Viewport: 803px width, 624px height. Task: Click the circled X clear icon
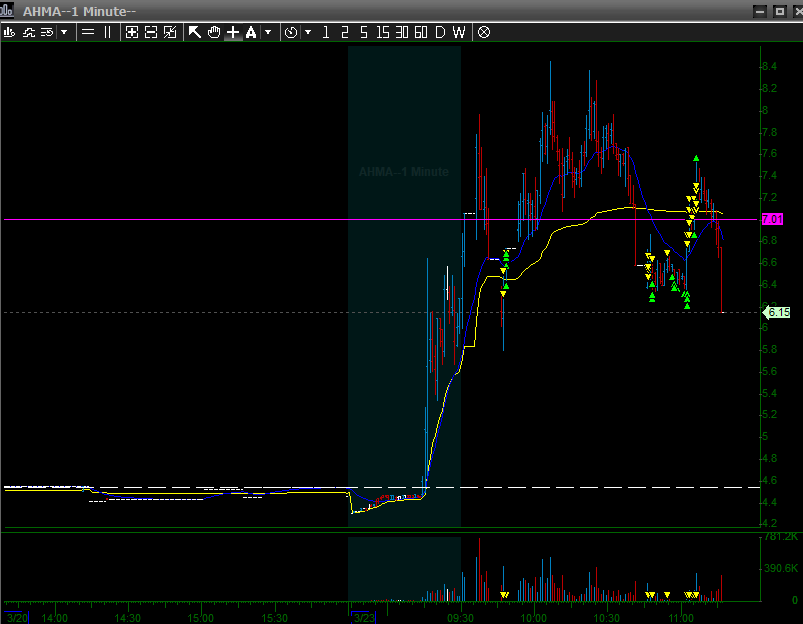click(x=484, y=32)
